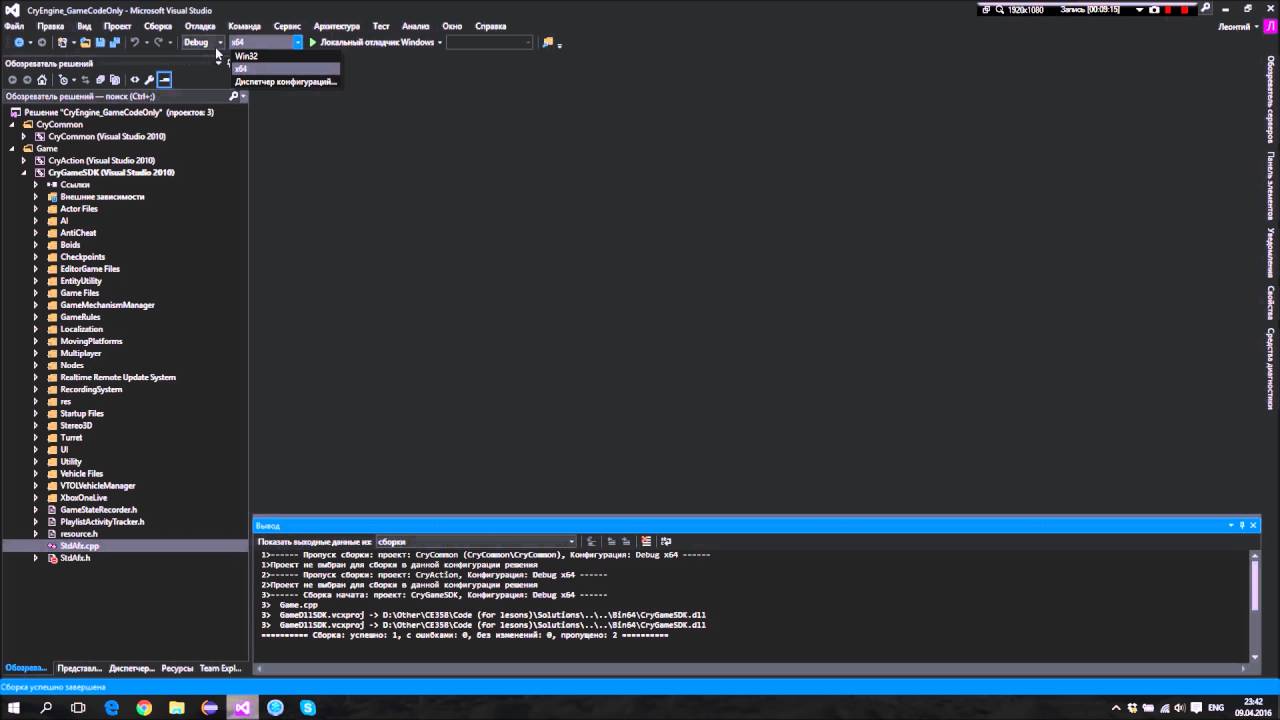This screenshot has width=1280, height=720.
Task: Click the Локальный отладчик Windows button
Action: coord(376,43)
